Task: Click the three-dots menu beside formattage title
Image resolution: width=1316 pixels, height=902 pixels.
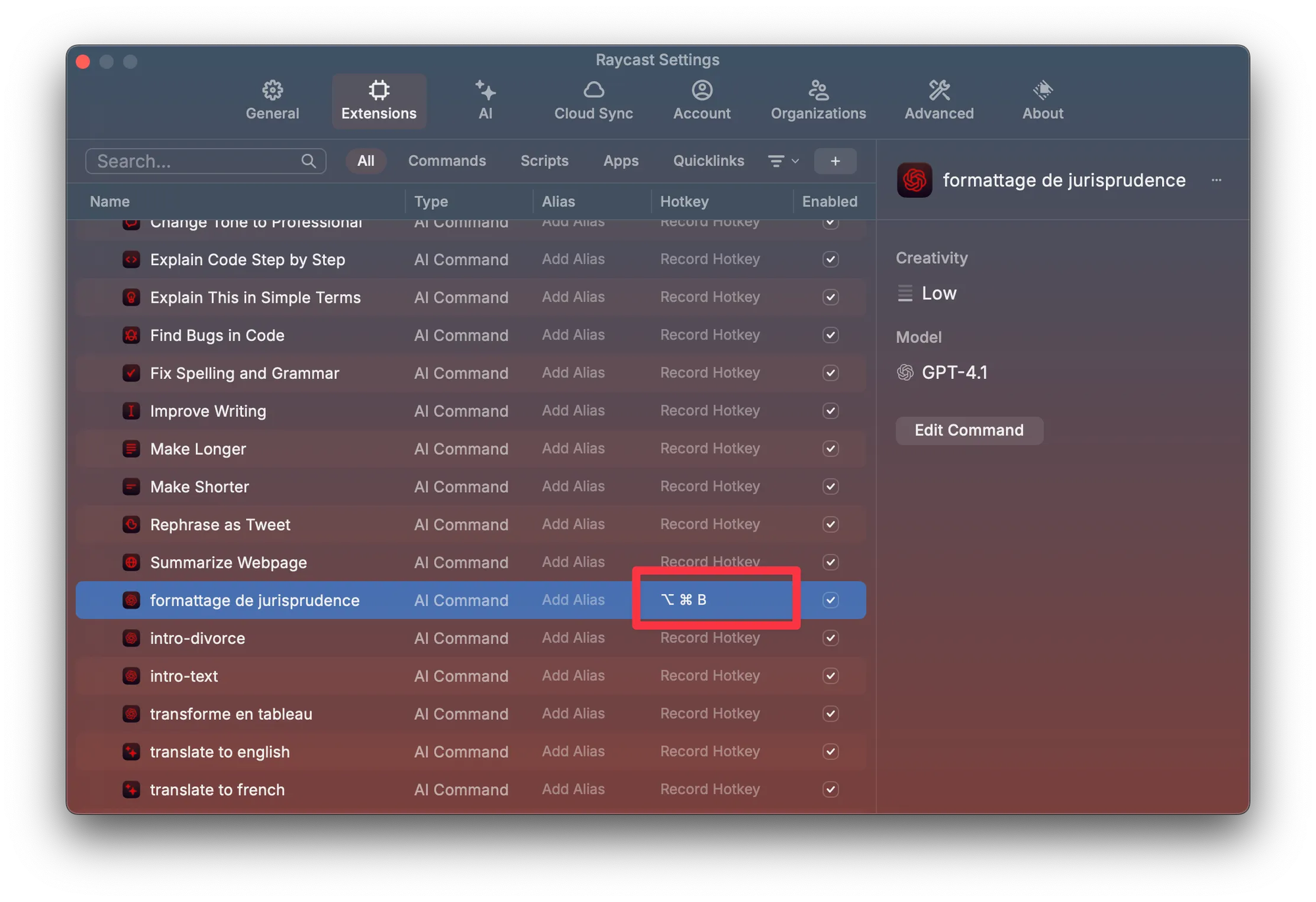Action: (x=1216, y=180)
